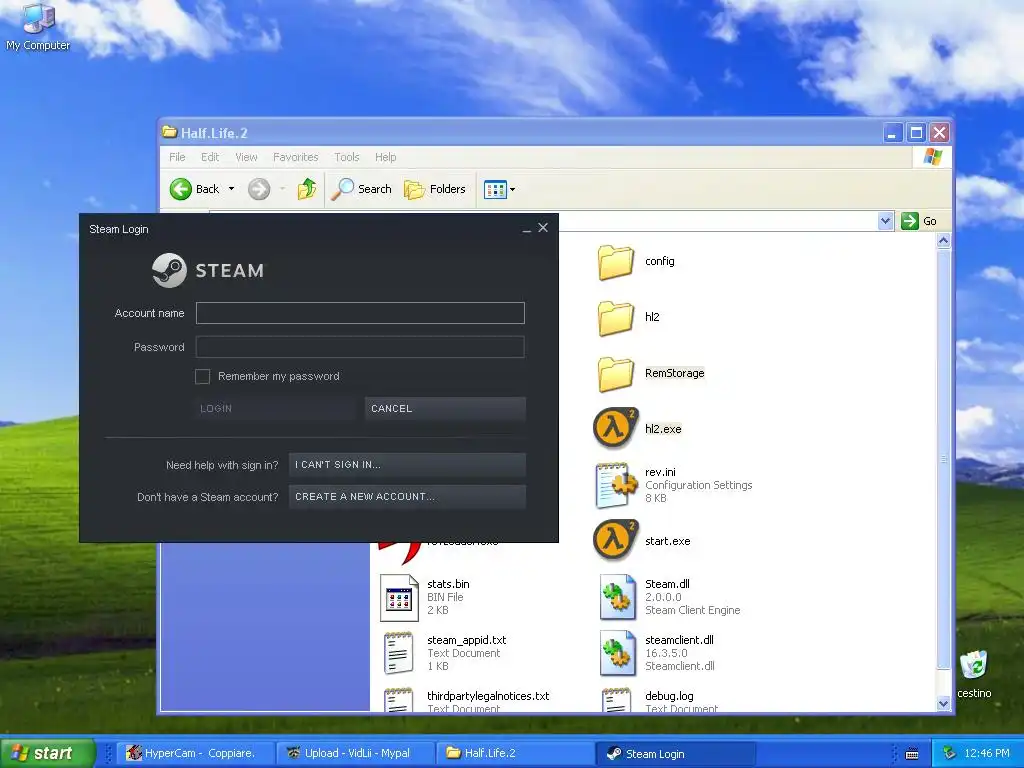The image size is (1024, 768).
Task: Click the 12:46 PM clock
Action: pyautogui.click(x=987, y=753)
